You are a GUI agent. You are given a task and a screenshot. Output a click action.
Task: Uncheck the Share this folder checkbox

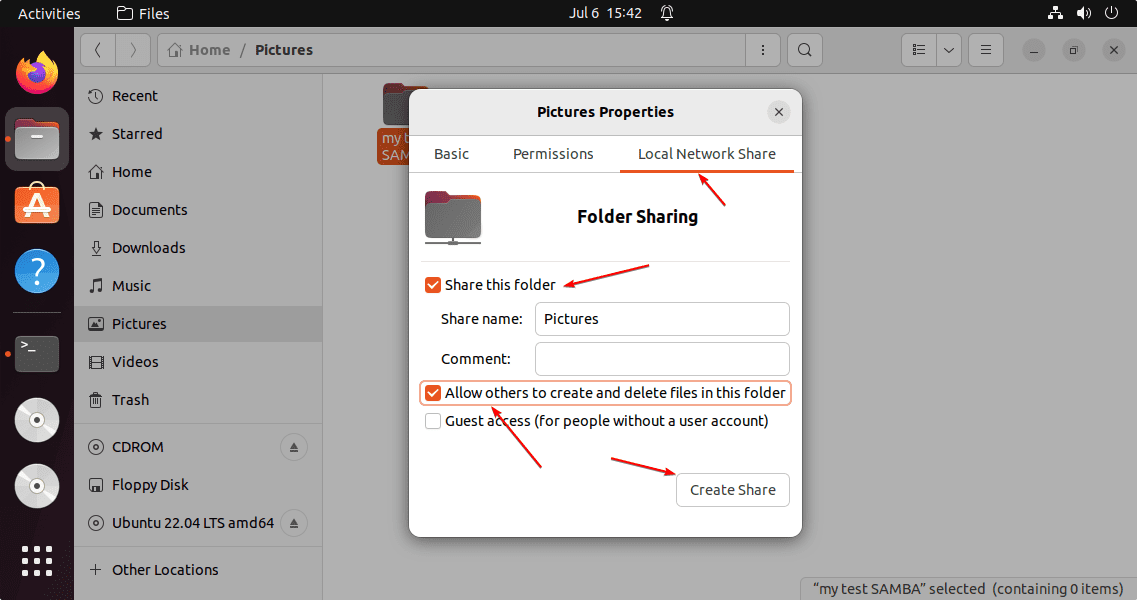433,285
